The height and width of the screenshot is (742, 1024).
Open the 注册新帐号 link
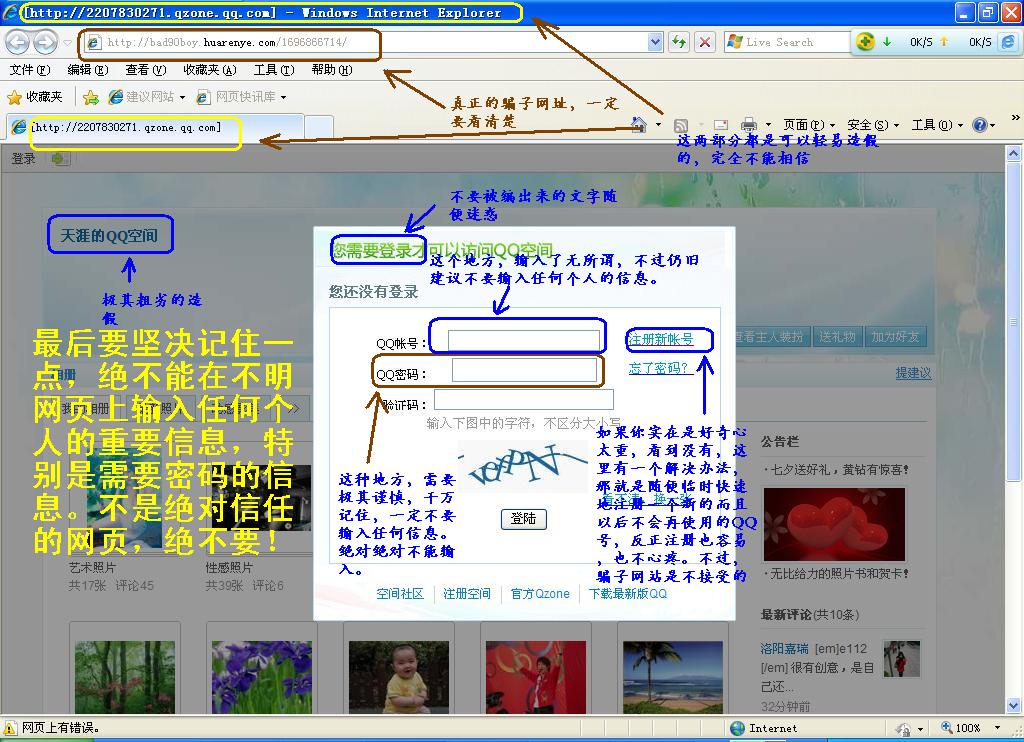pyautogui.click(x=660, y=339)
